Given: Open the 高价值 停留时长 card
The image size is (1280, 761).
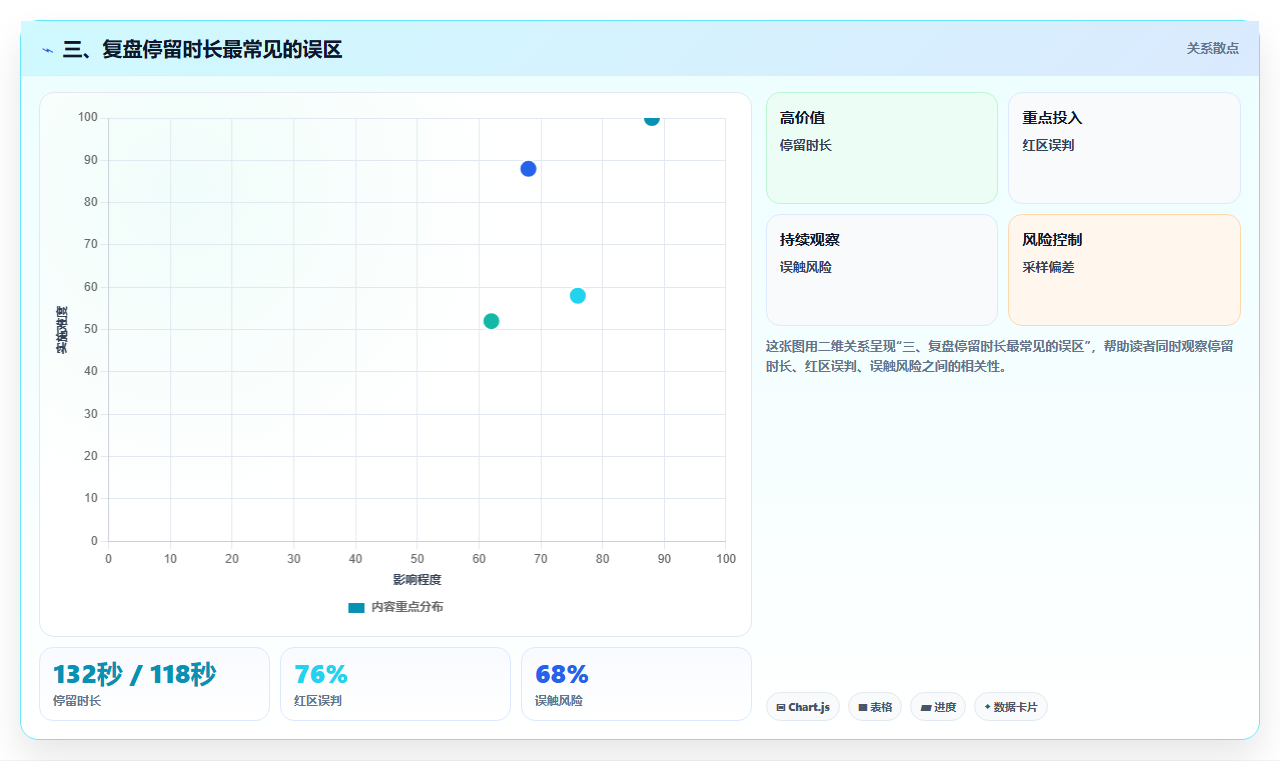Looking at the screenshot, I should coord(882,148).
